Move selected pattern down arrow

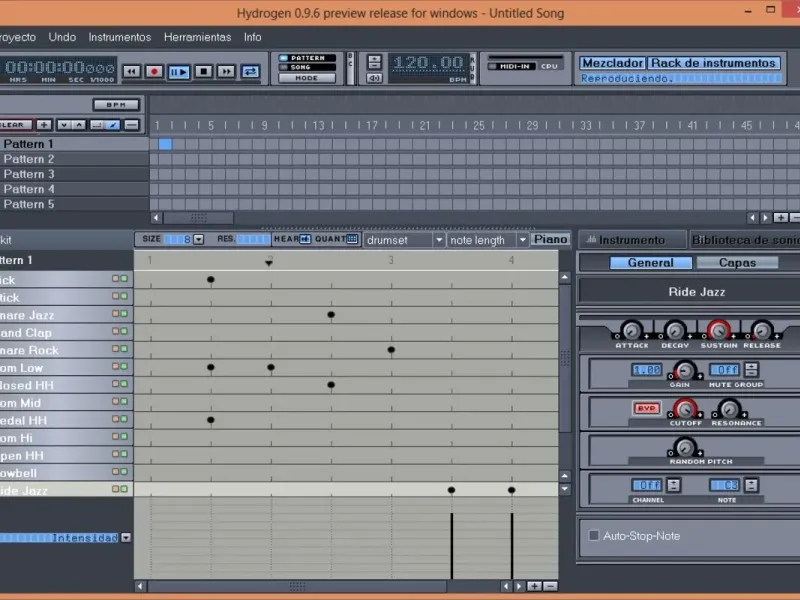(x=64, y=124)
